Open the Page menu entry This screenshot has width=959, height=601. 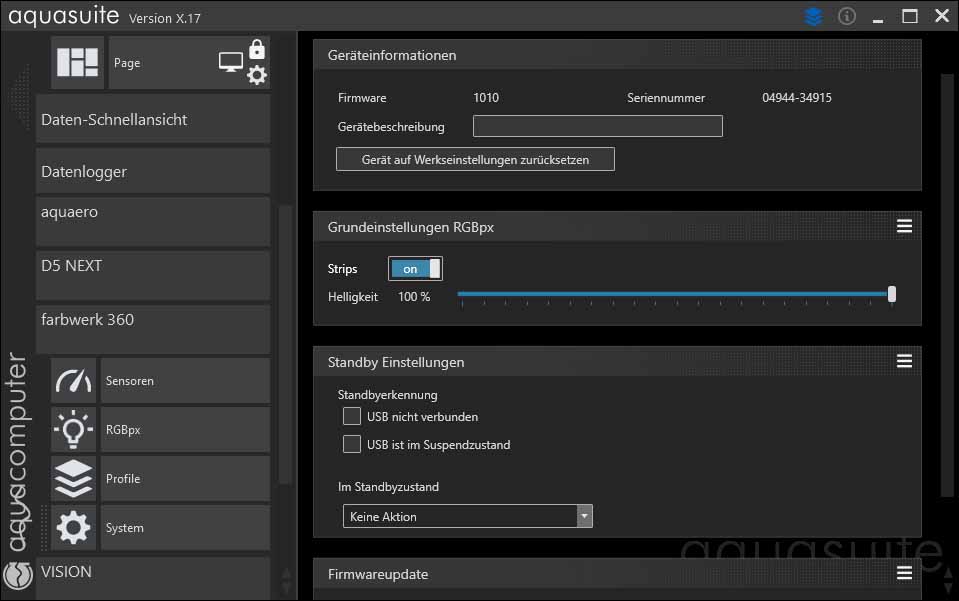[189, 62]
